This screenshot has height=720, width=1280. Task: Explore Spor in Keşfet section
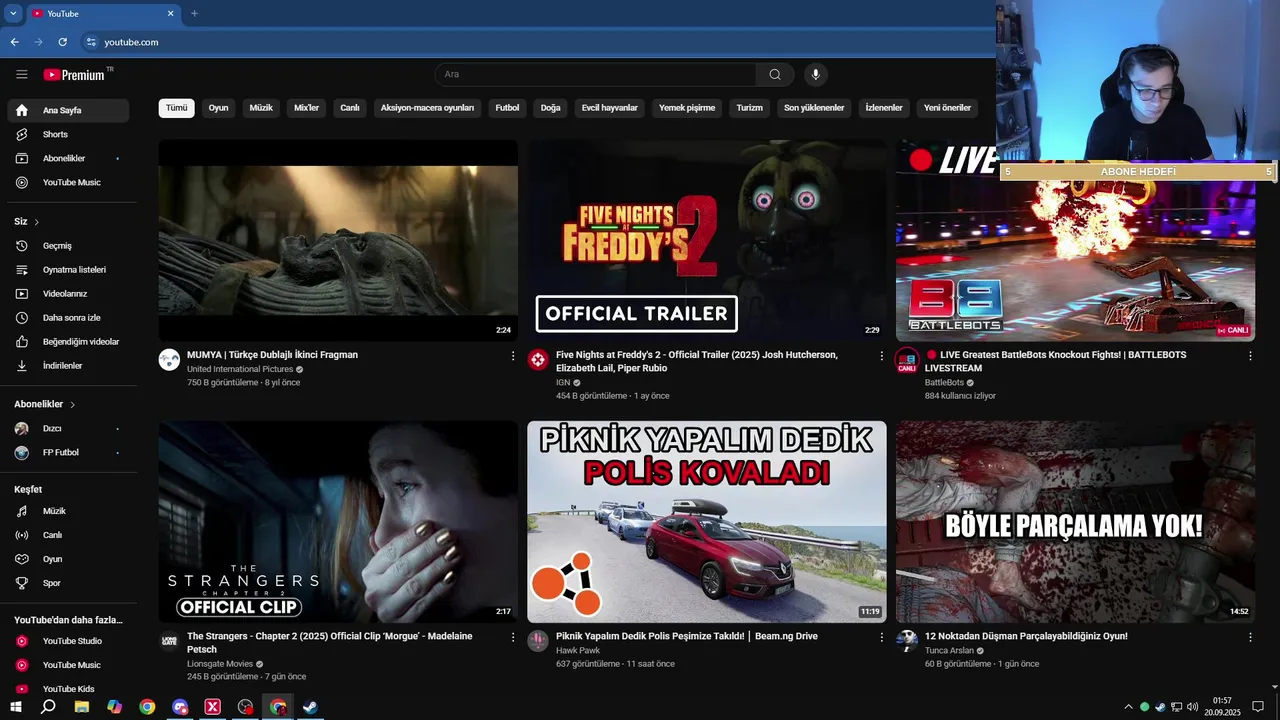[x=68, y=583]
